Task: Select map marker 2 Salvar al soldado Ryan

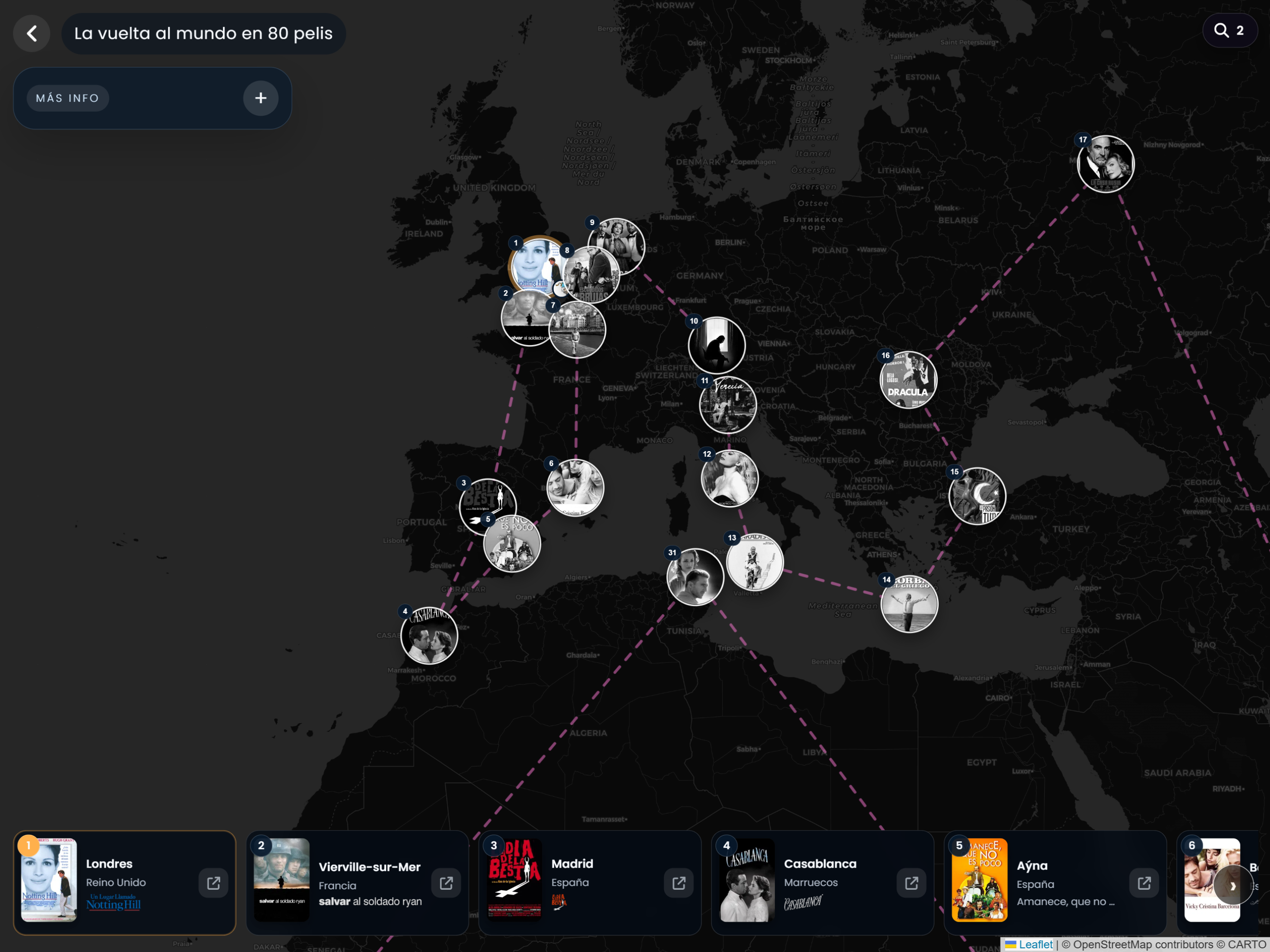Action: [524, 318]
